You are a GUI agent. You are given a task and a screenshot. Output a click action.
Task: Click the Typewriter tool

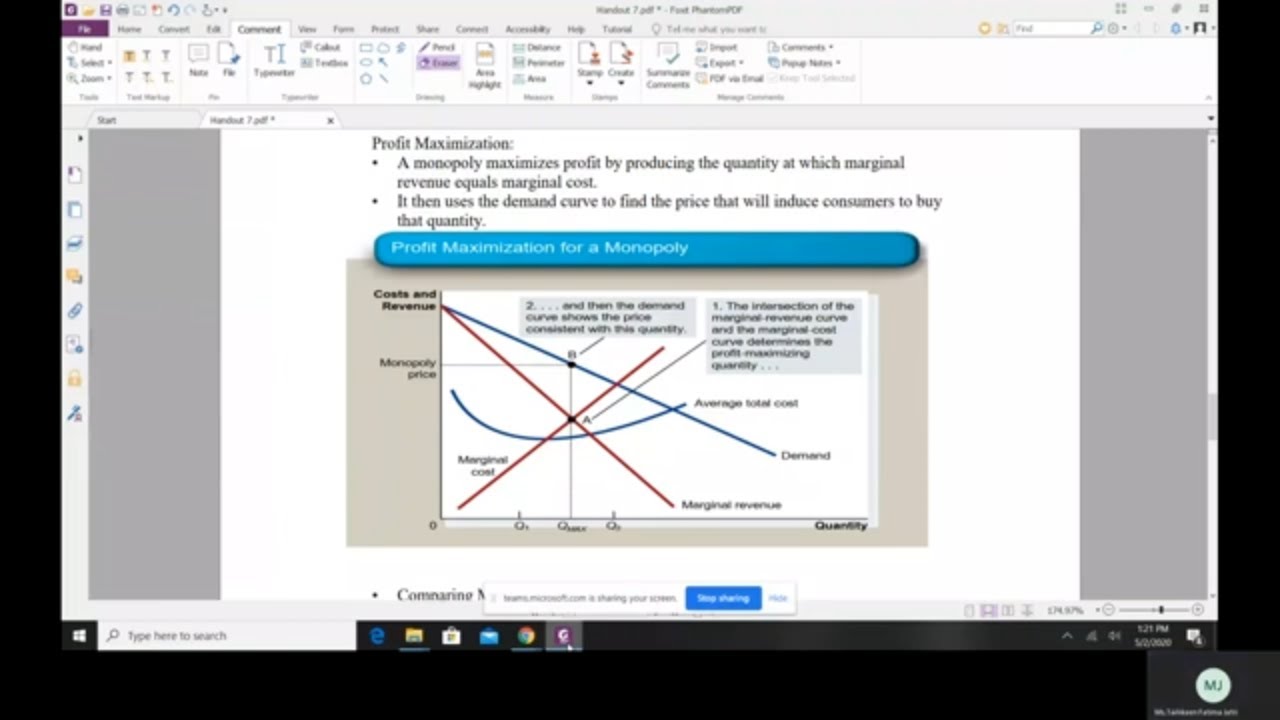pyautogui.click(x=273, y=60)
